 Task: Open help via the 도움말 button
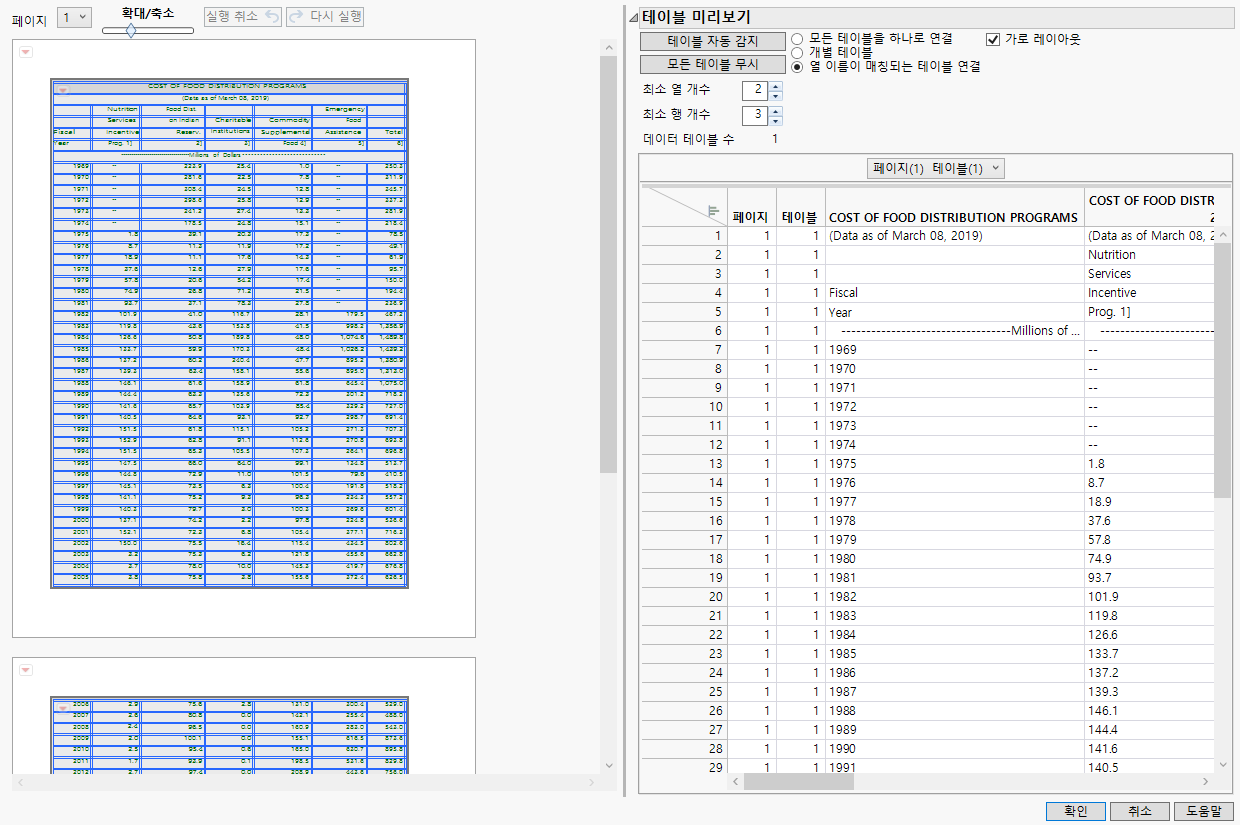coord(1203,811)
